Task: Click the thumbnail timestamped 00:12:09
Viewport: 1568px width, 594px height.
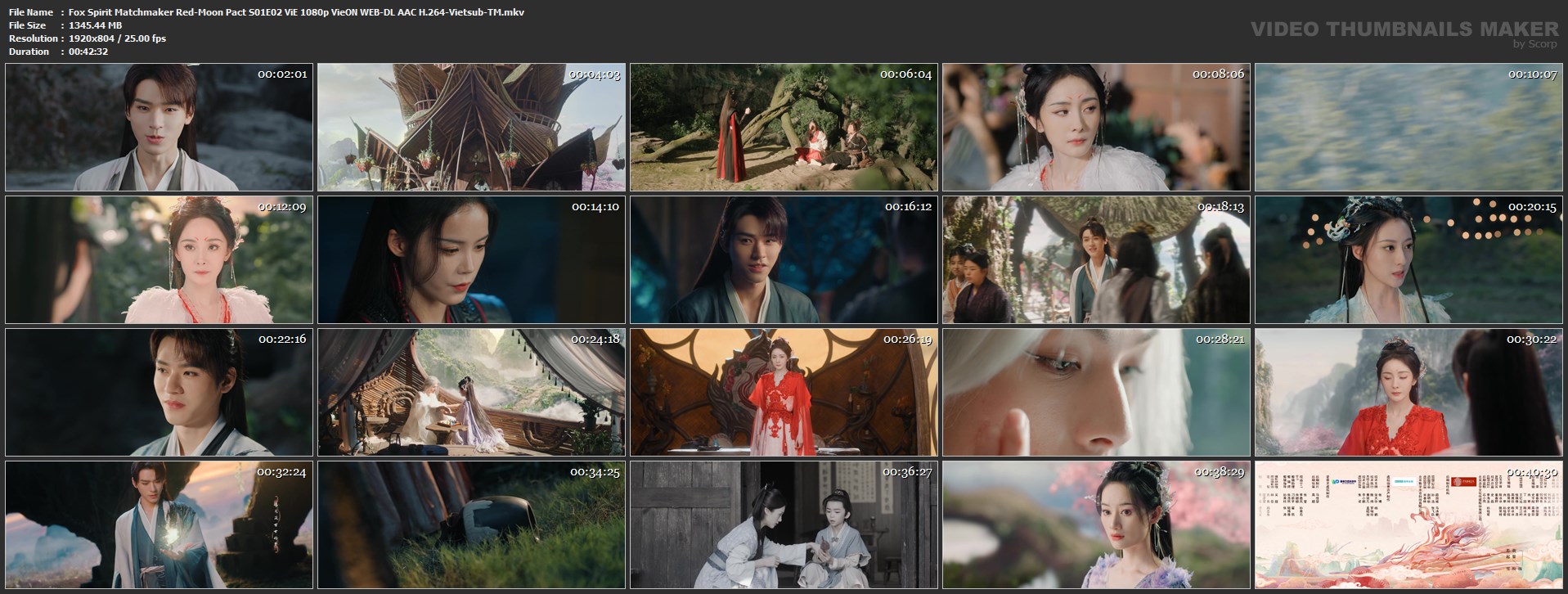Action: tap(159, 260)
